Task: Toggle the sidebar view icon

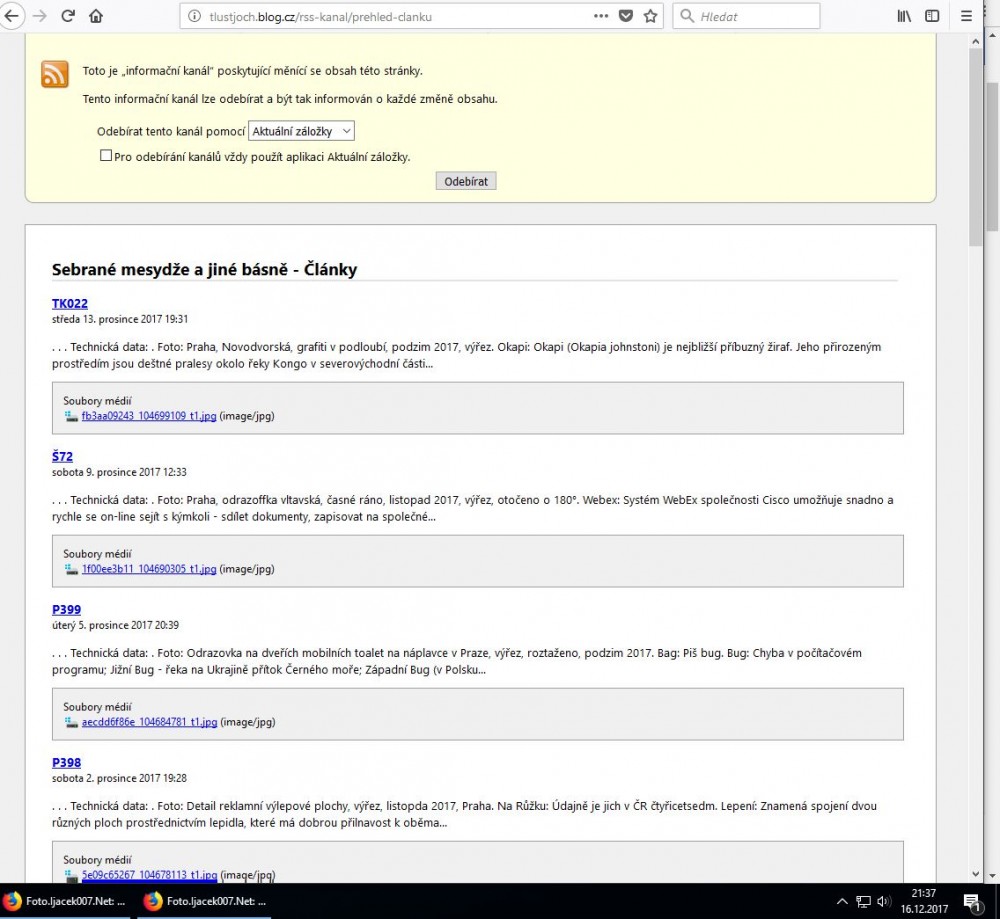Action: (x=932, y=16)
